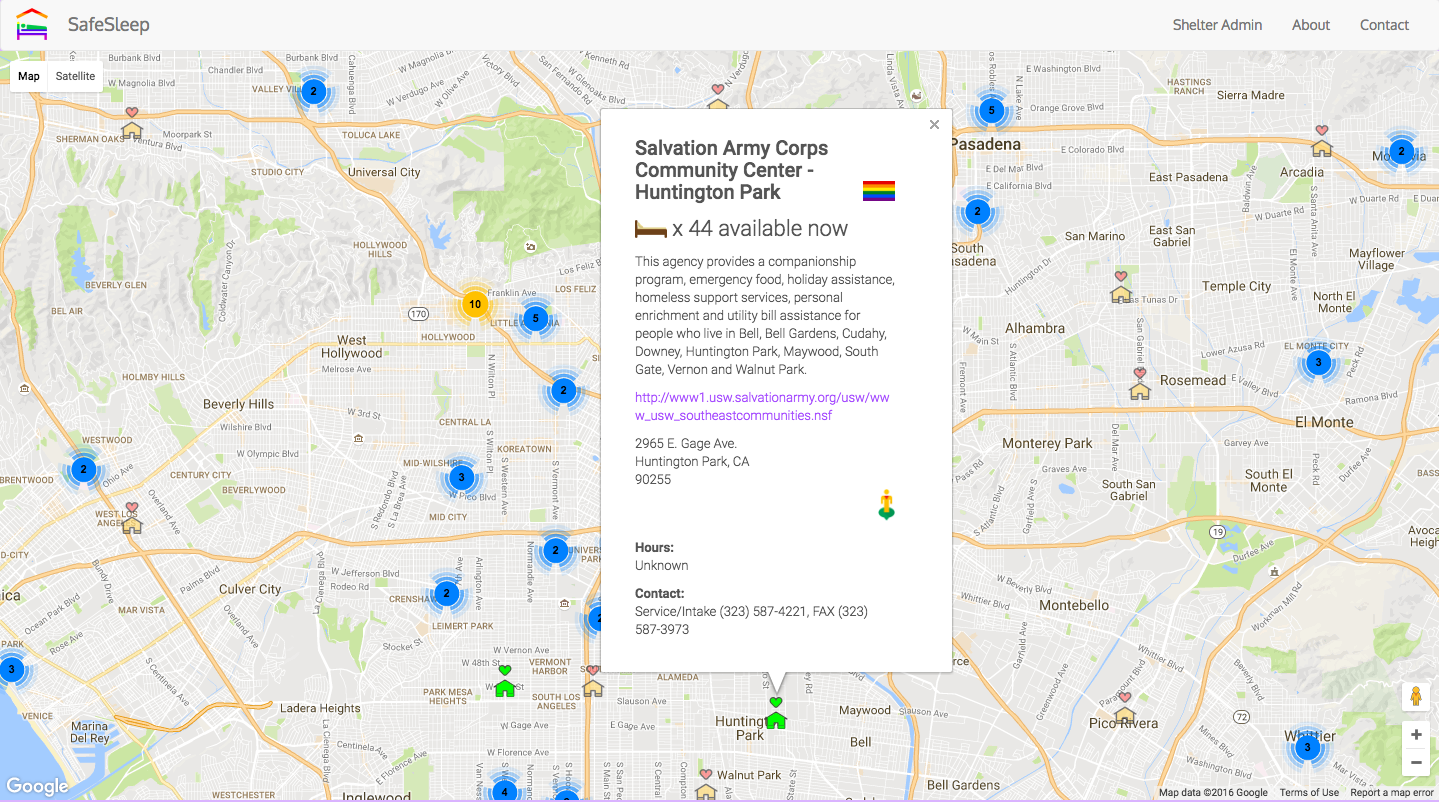The width and height of the screenshot is (1439, 802).
Task: Click the '2965 E. Gage Ave.' address line
Action: coord(686,444)
